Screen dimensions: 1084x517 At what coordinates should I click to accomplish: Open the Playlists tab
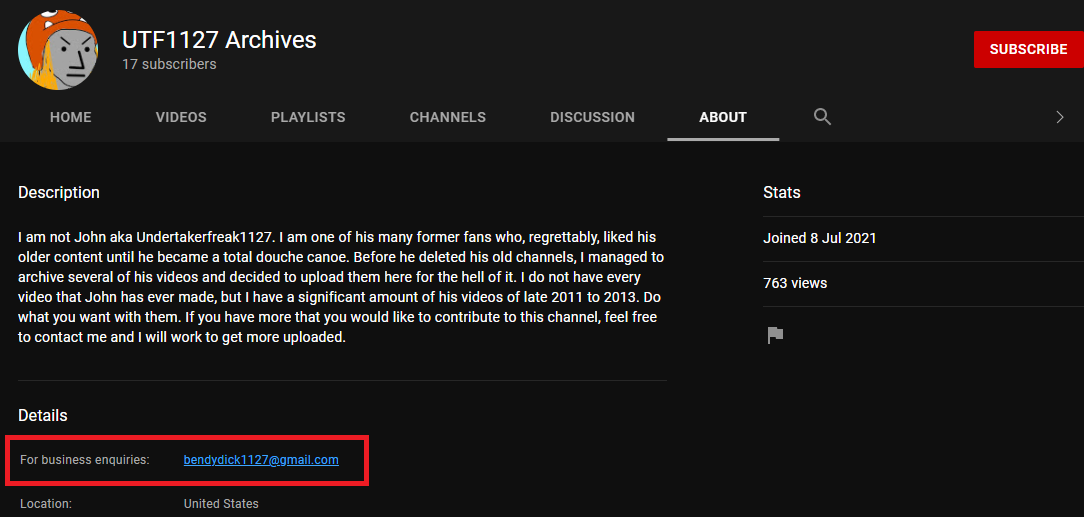pyautogui.click(x=308, y=118)
